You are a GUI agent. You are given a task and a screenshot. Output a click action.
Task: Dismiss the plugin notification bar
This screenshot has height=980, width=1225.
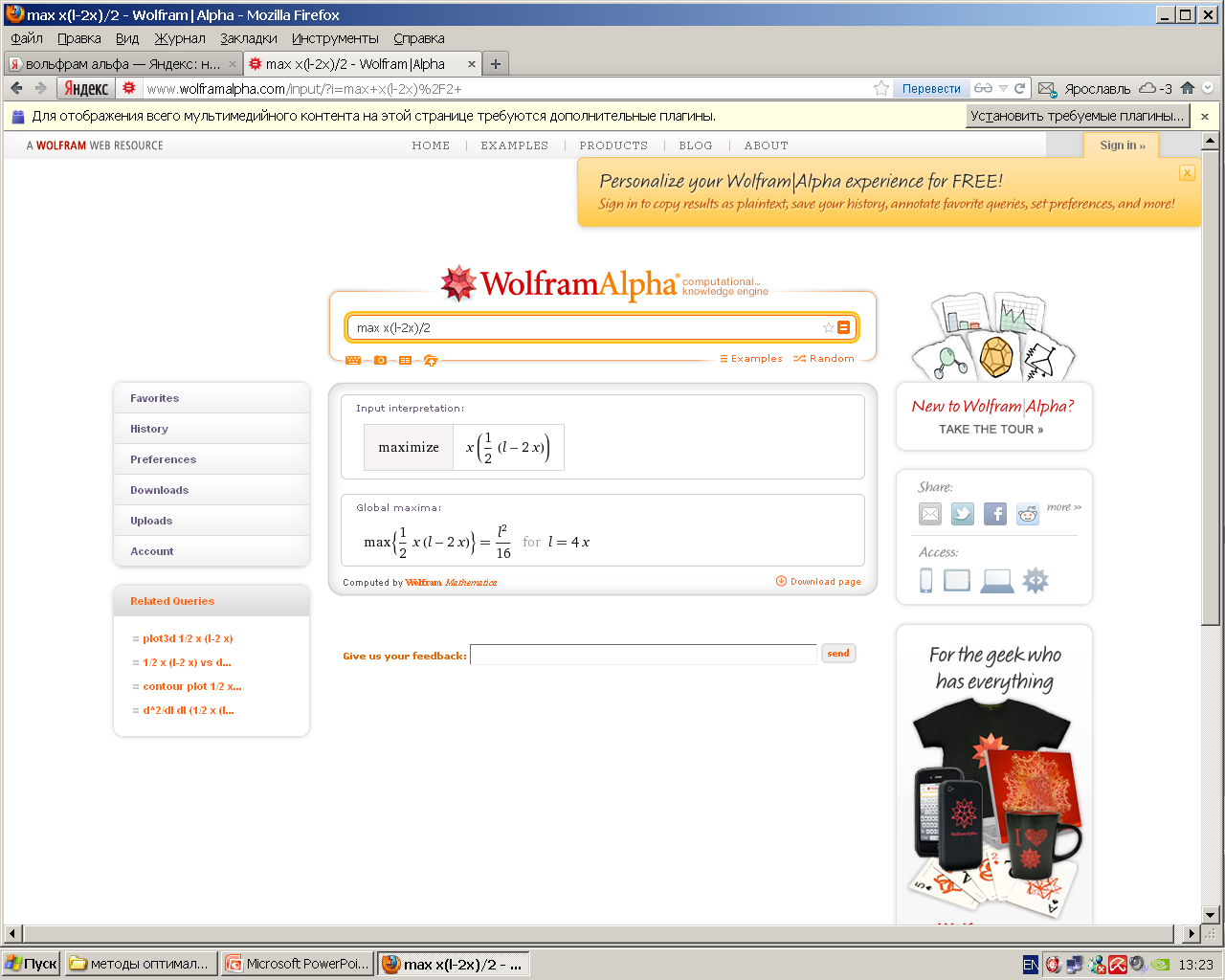click(x=1205, y=116)
